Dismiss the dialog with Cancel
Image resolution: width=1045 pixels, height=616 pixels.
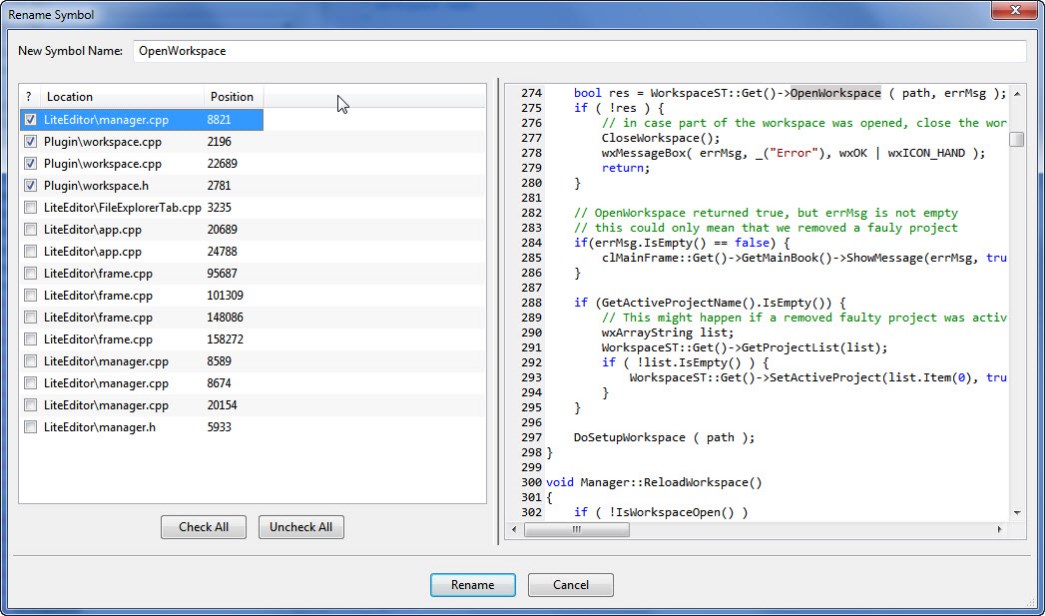(x=570, y=585)
